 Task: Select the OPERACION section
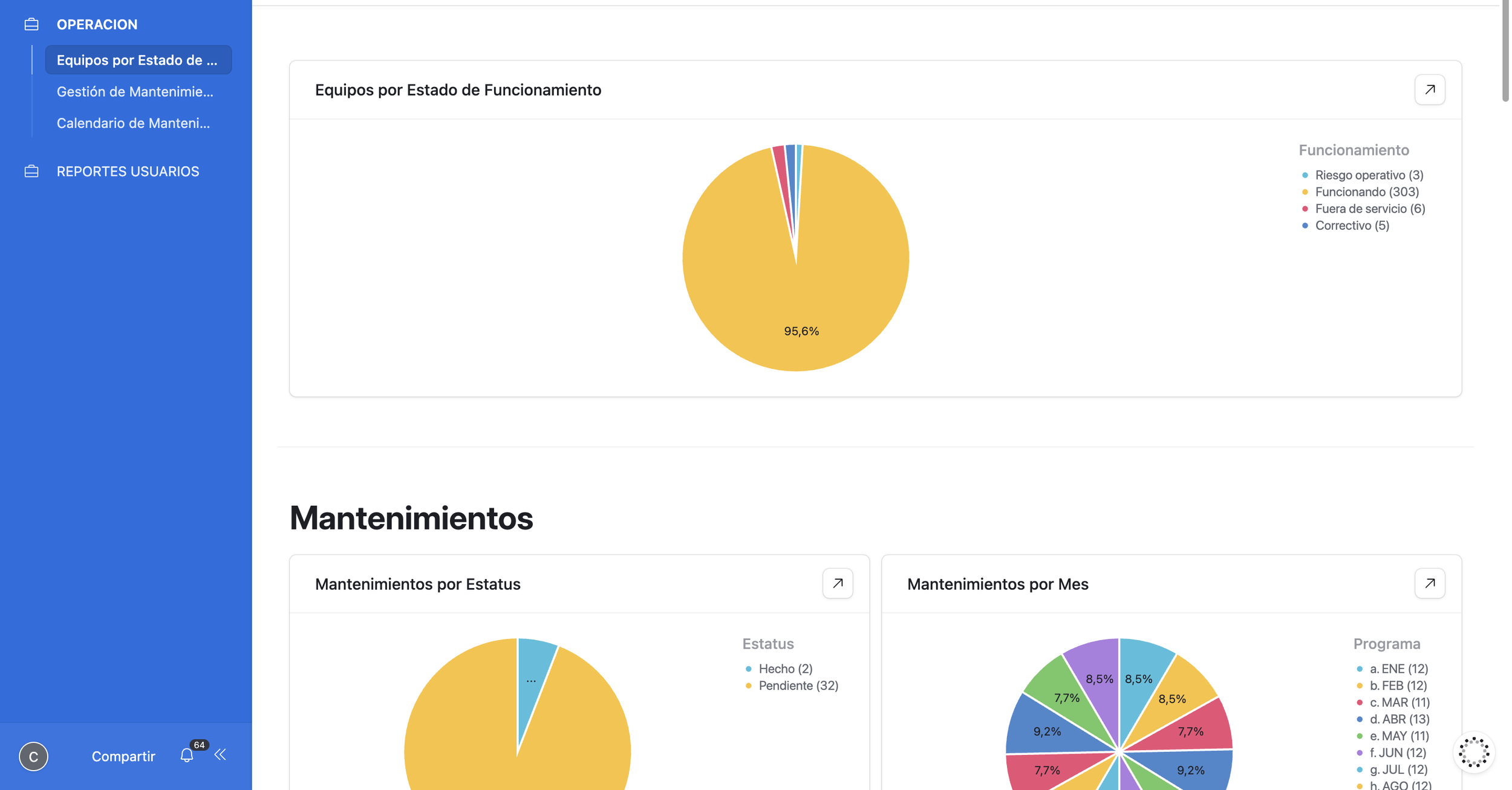97,24
